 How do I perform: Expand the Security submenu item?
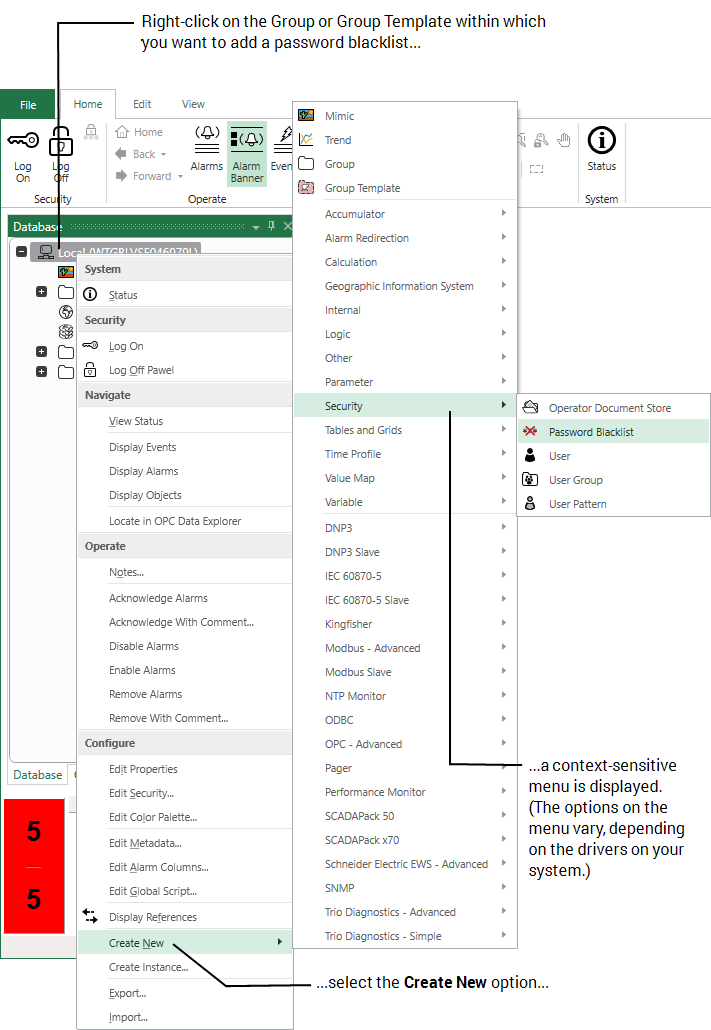point(404,406)
